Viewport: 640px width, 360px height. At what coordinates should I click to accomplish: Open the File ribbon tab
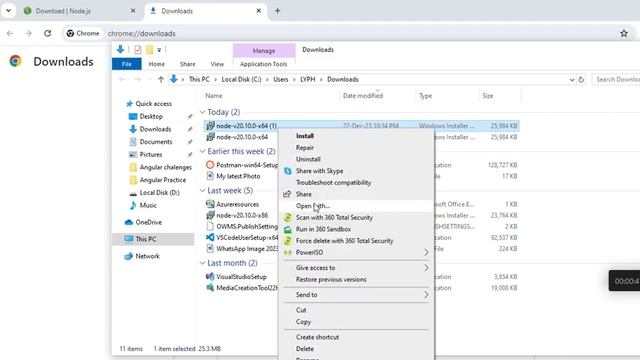[127, 64]
